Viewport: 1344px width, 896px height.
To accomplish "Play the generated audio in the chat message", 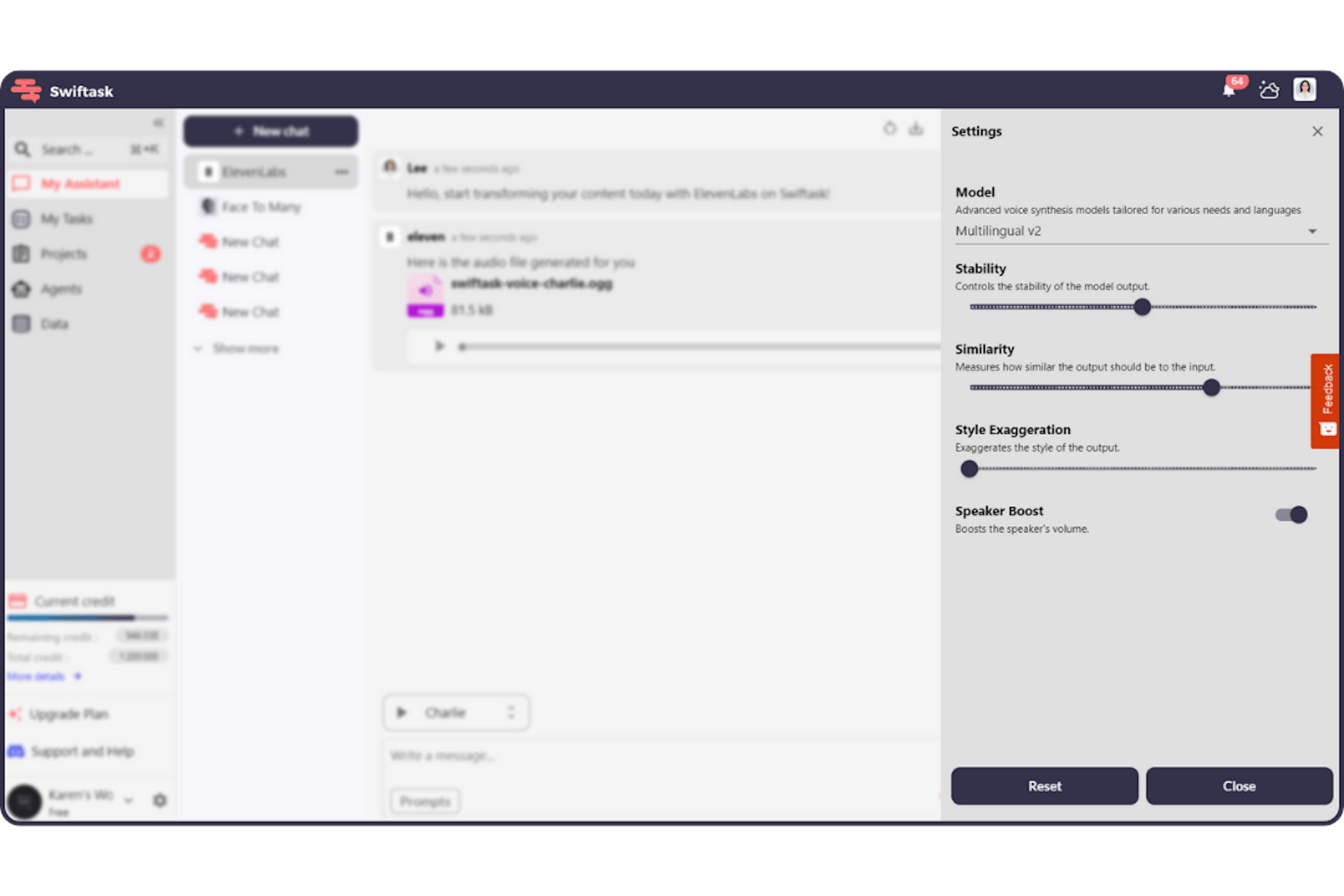I will [x=440, y=346].
